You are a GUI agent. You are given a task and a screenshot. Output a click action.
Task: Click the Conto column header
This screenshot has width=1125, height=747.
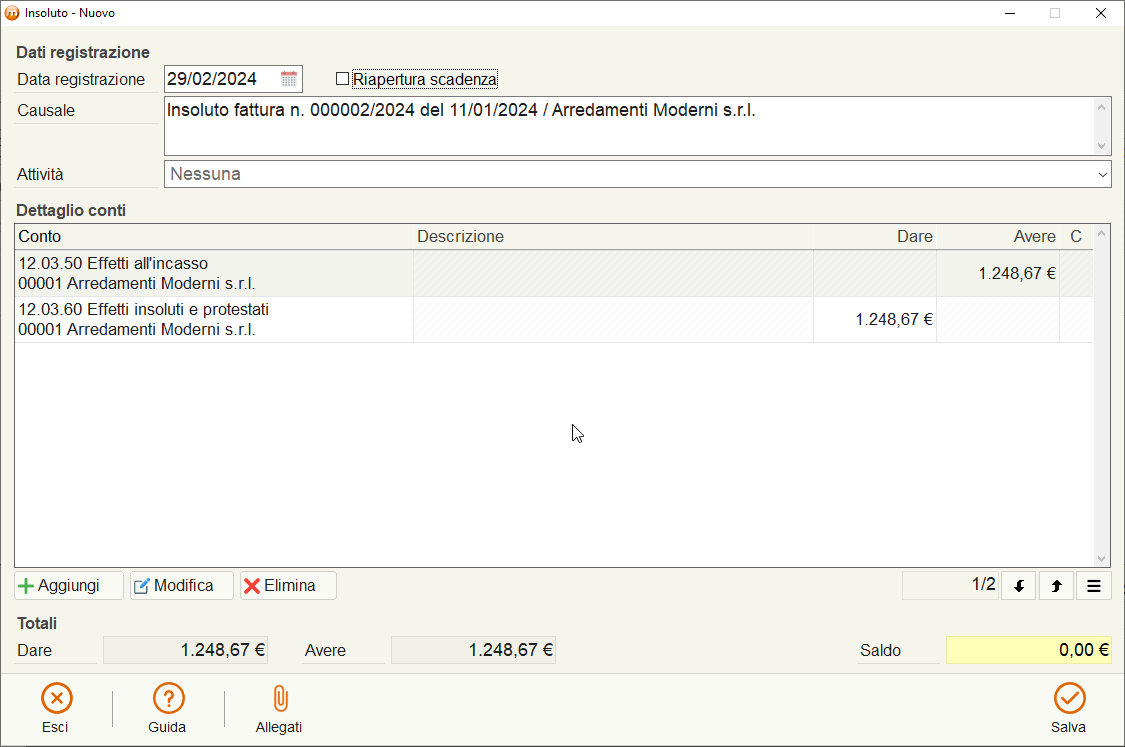click(x=214, y=237)
